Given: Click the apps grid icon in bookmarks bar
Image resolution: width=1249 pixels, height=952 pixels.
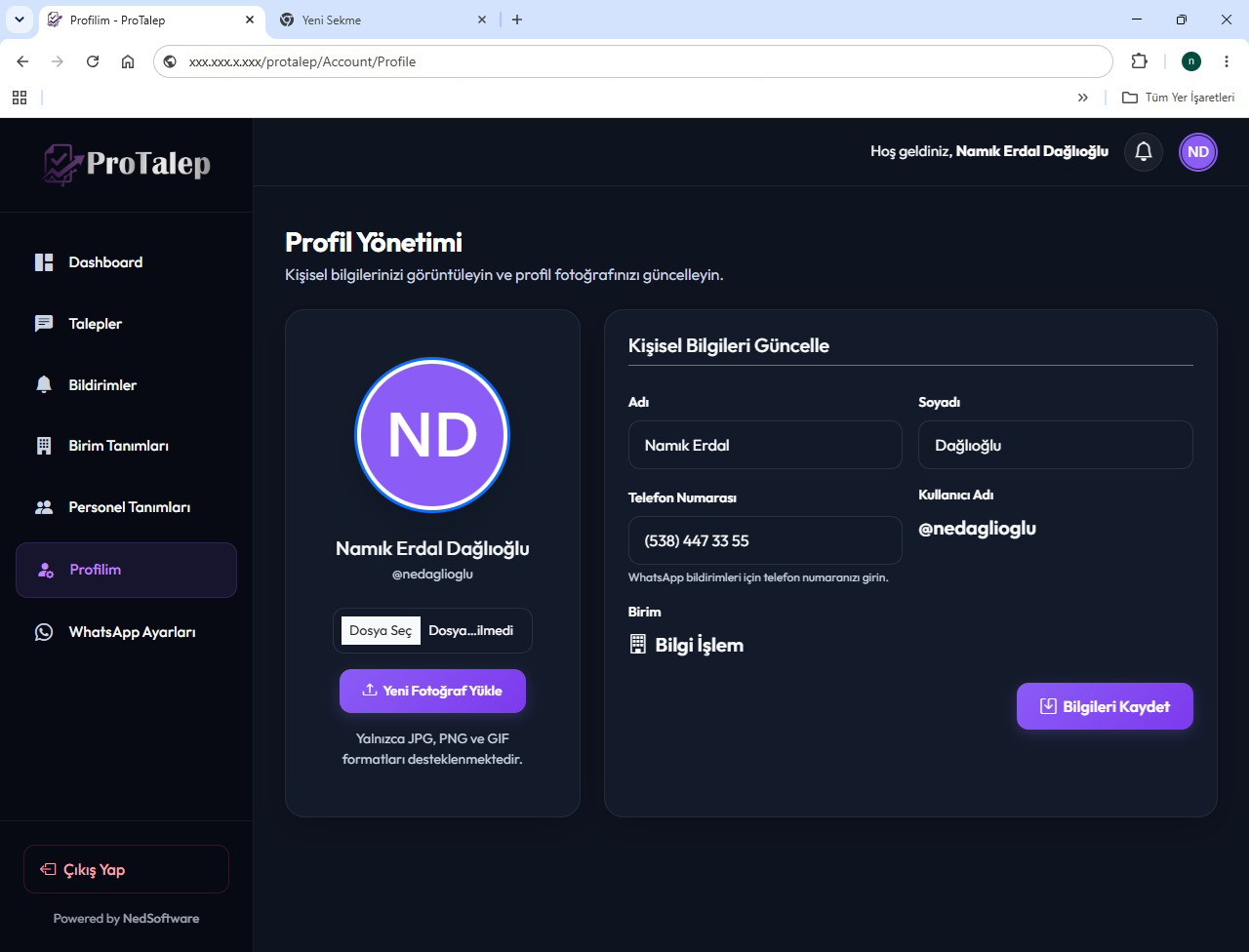Looking at the screenshot, I should coord(20,98).
